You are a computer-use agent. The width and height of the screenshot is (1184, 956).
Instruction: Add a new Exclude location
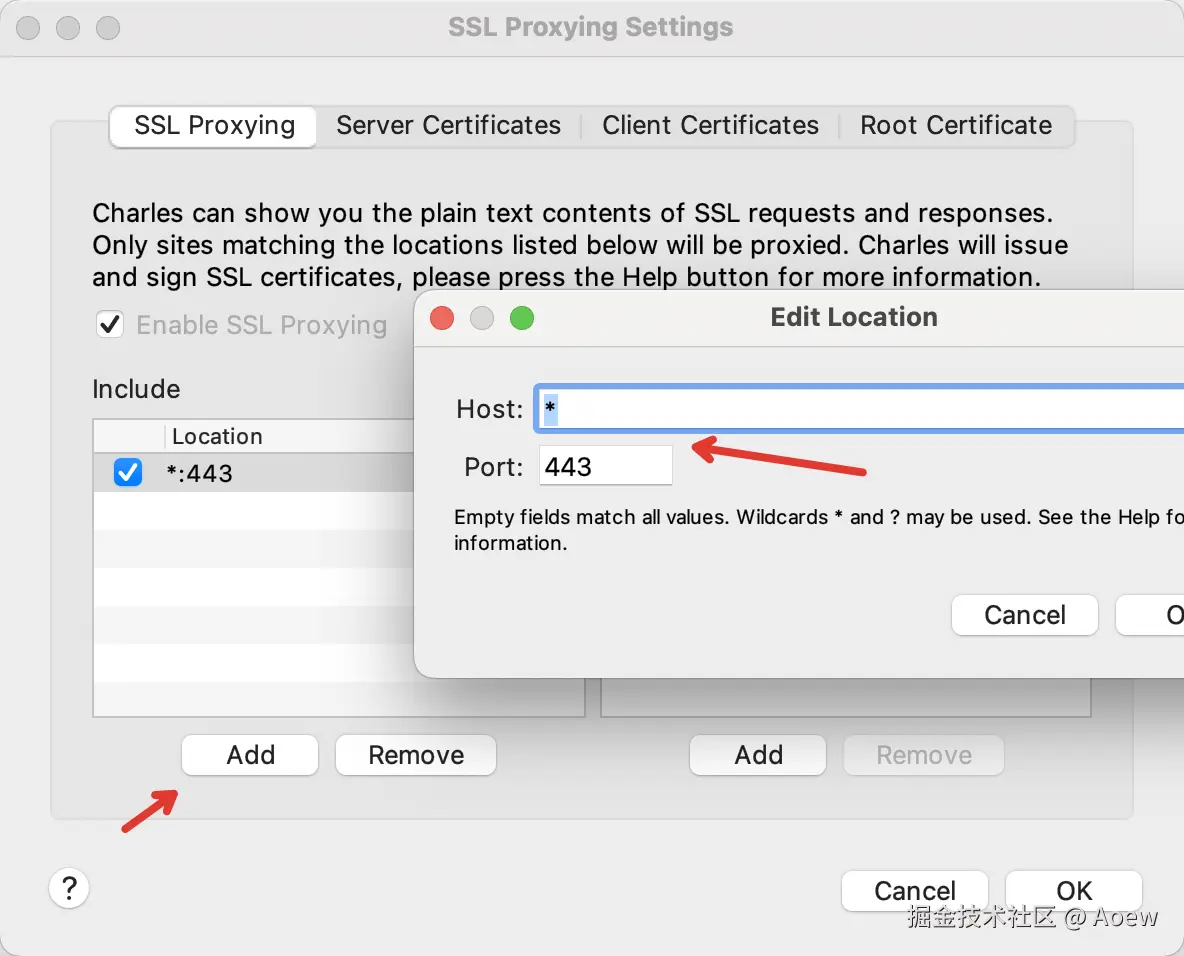[x=758, y=755]
